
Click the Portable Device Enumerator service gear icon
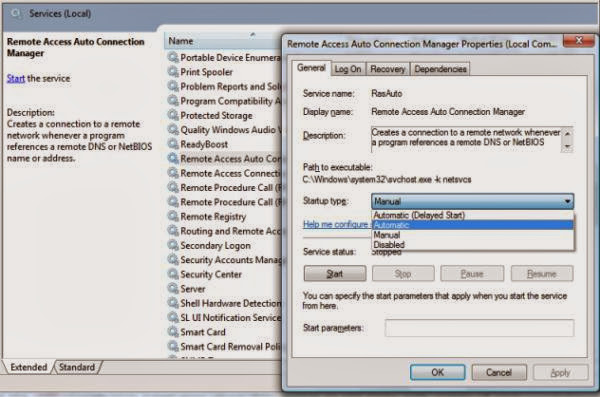173,57
